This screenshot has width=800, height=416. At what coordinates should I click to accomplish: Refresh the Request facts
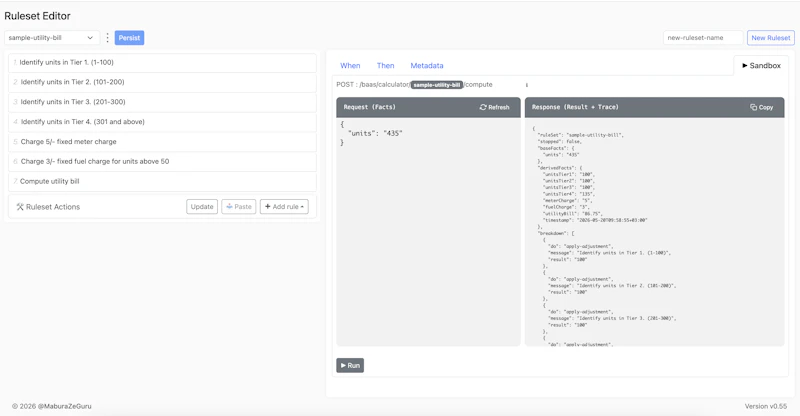pyautogui.click(x=494, y=107)
